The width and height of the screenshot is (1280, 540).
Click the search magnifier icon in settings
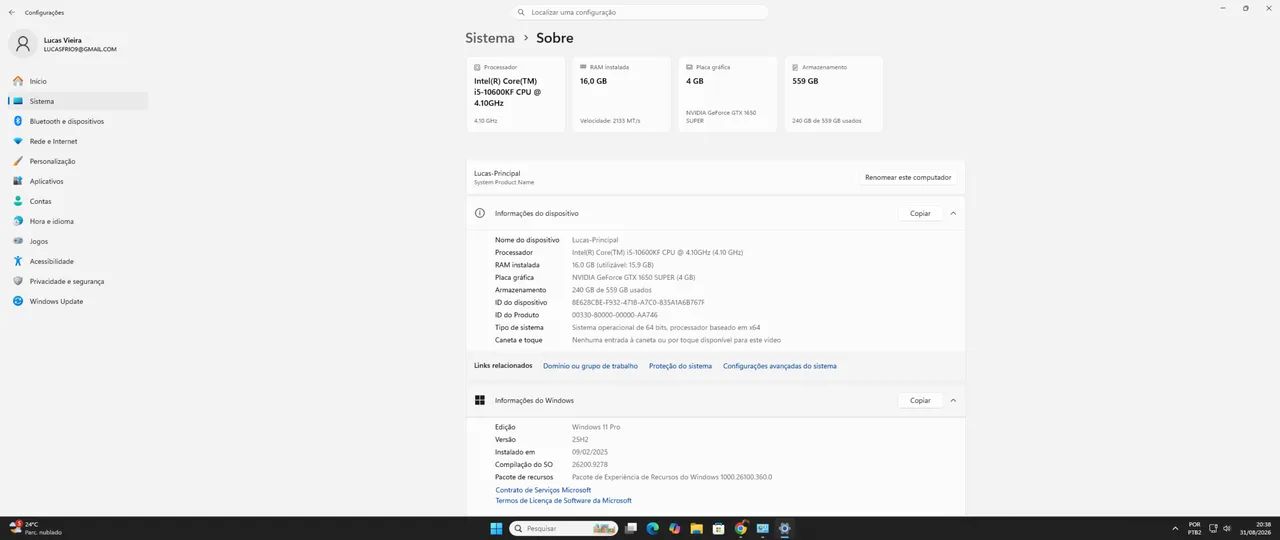click(521, 12)
